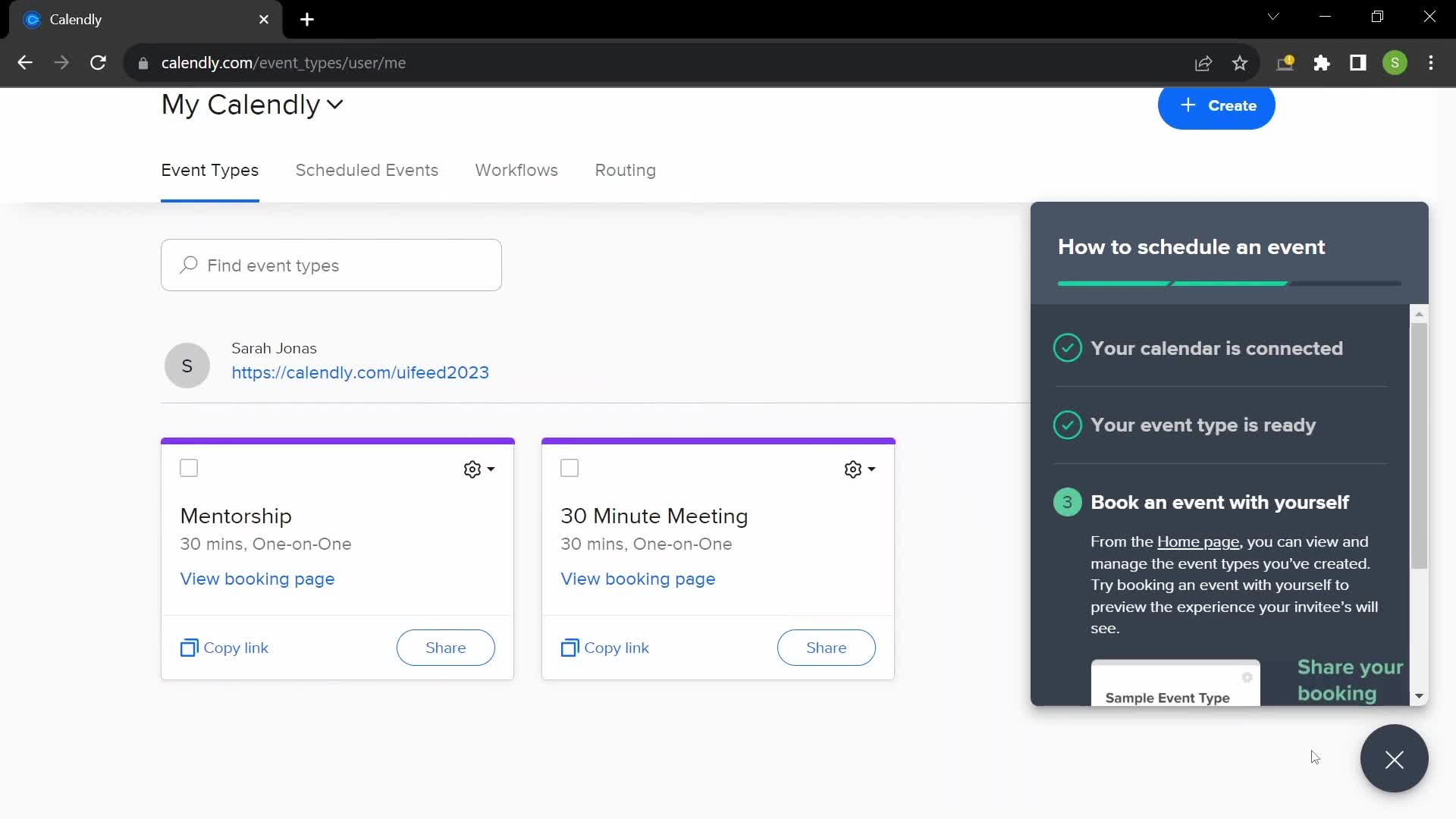This screenshot has height=819, width=1456.
Task: Share the 30 Minute Meeting event
Action: 826,647
